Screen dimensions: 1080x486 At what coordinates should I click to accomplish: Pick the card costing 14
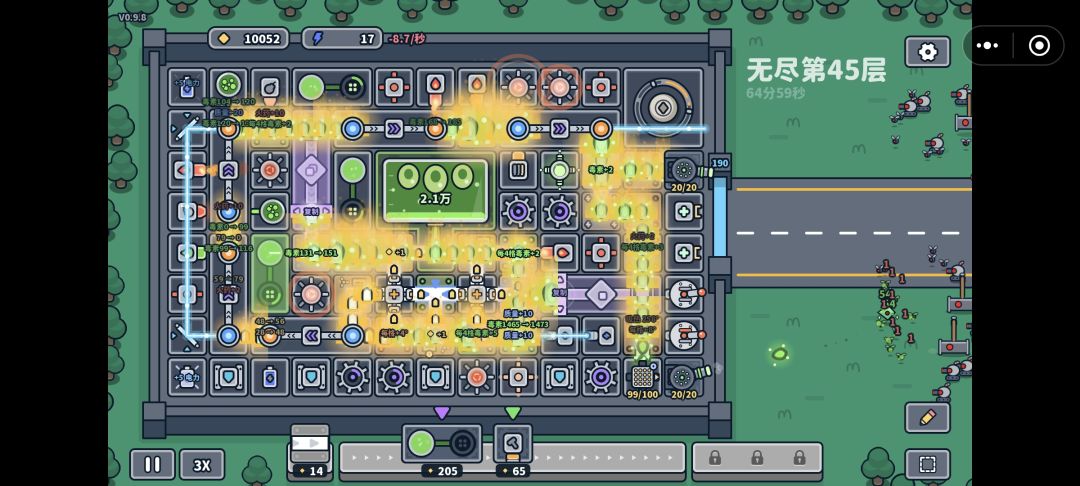310,451
